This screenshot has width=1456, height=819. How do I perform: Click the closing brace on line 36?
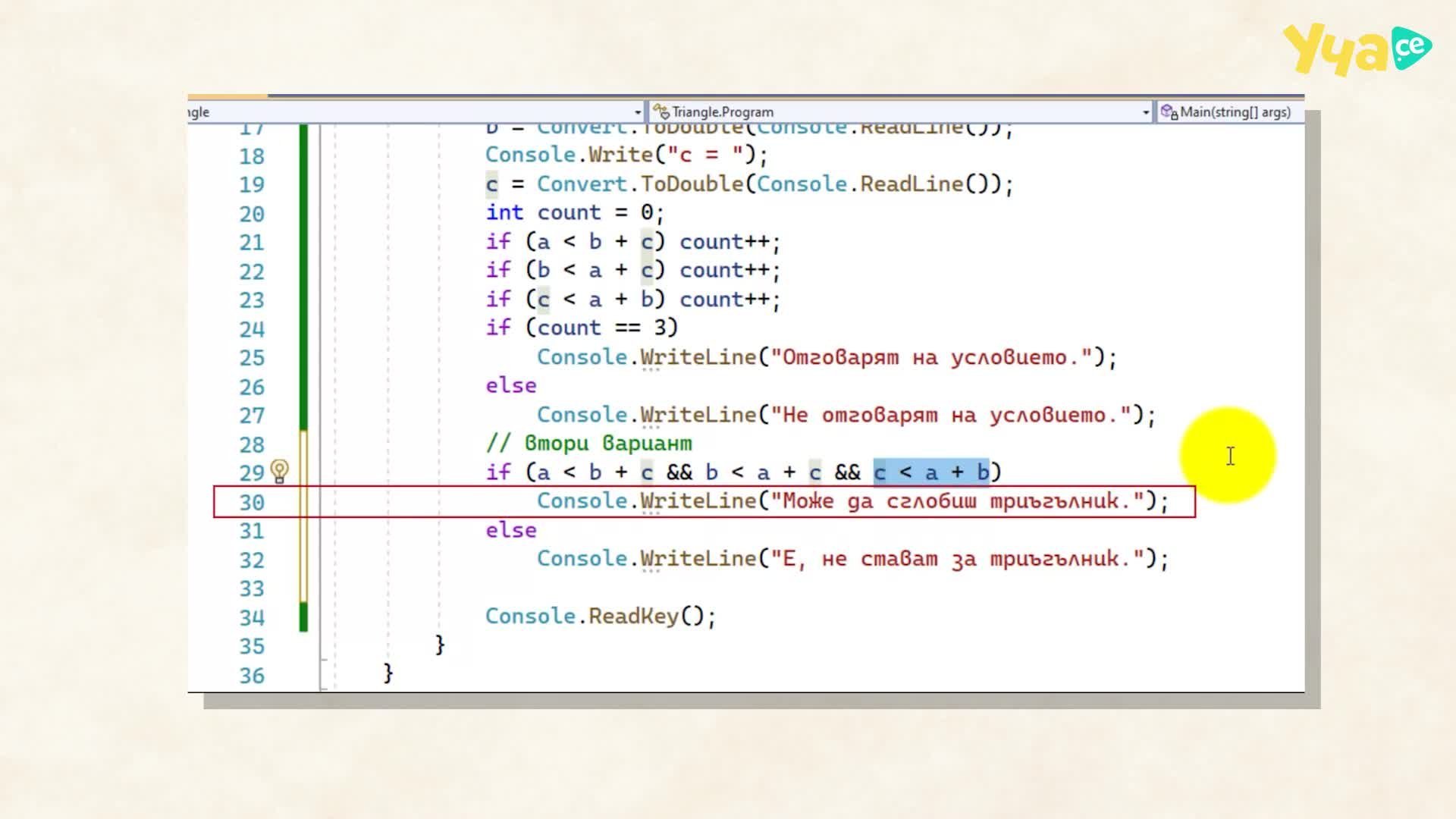(388, 673)
